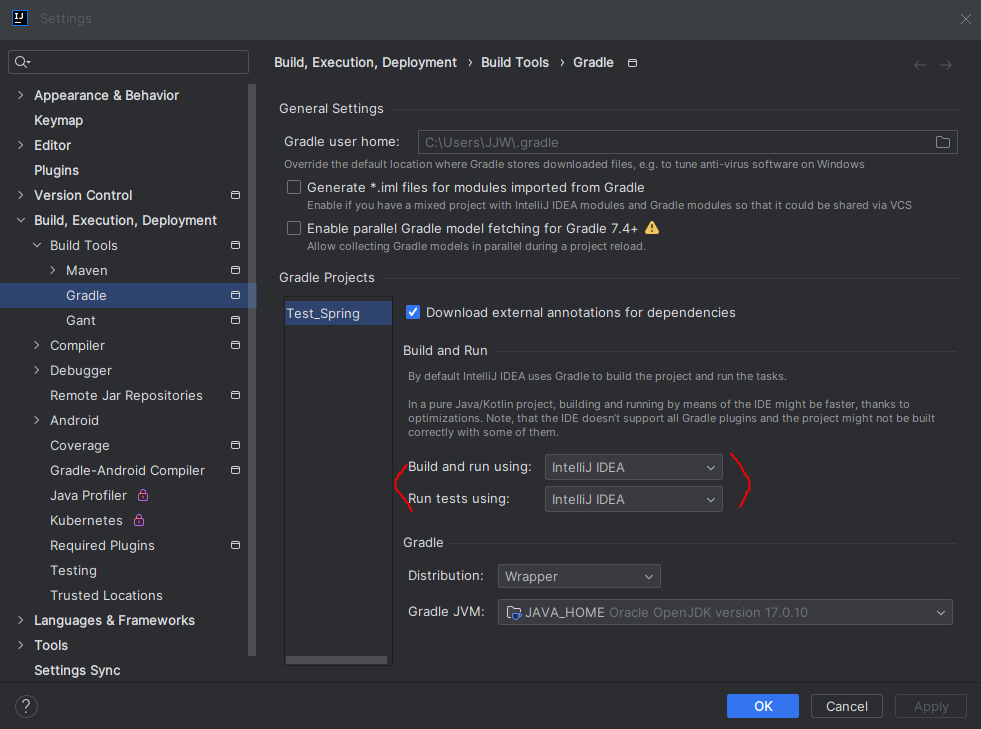Select Java Profiler tree item
981x729 pixels.
(x=88, y=496)
